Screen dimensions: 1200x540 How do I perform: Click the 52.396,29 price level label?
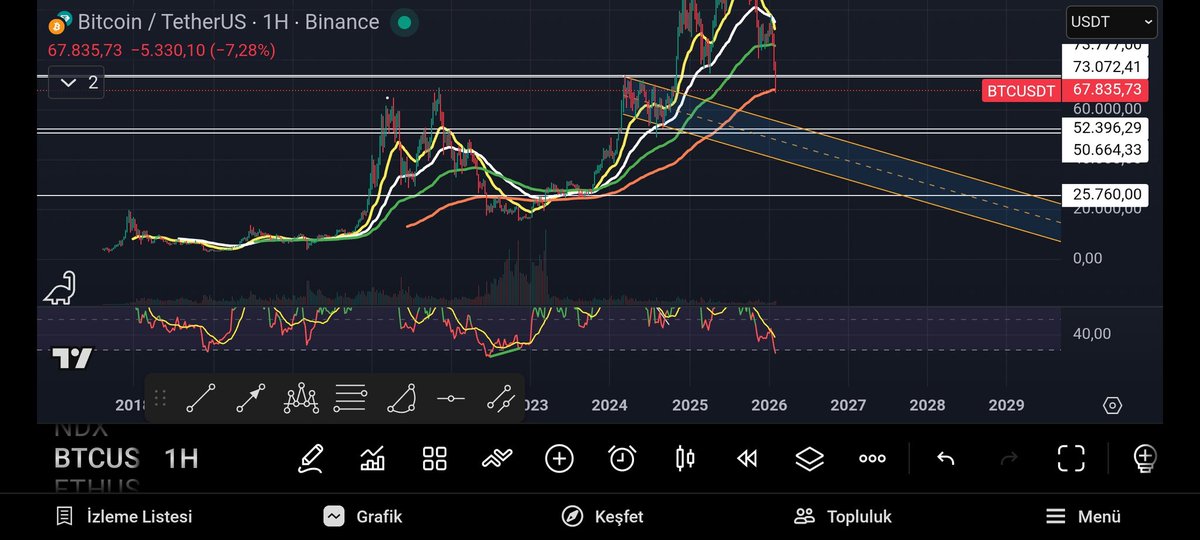tap(1105, 128)
